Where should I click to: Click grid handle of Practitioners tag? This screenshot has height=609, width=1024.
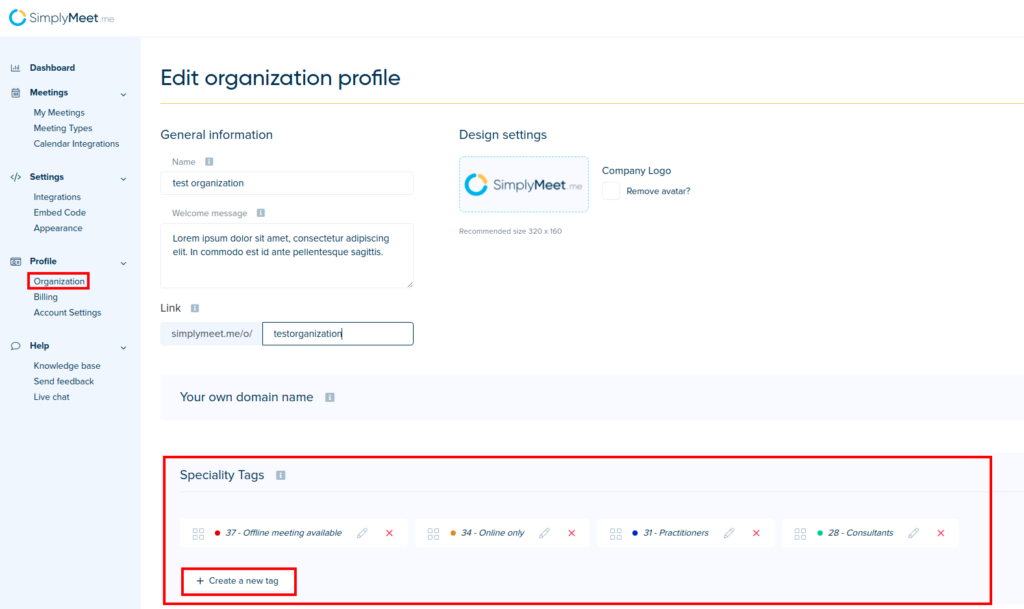(616, 534)
